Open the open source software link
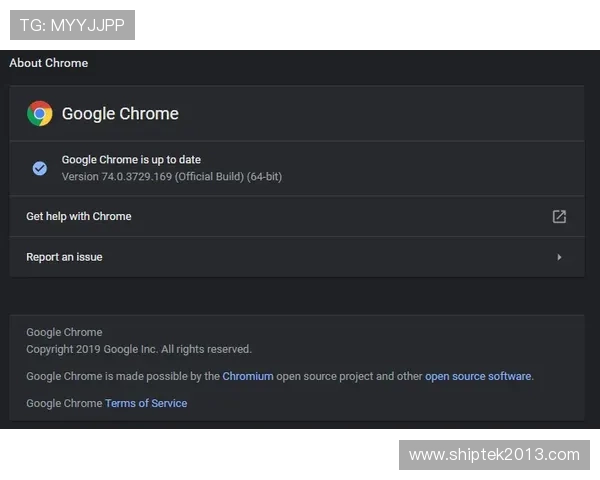The width and height of the screenshot is (600, 480). 478,376
